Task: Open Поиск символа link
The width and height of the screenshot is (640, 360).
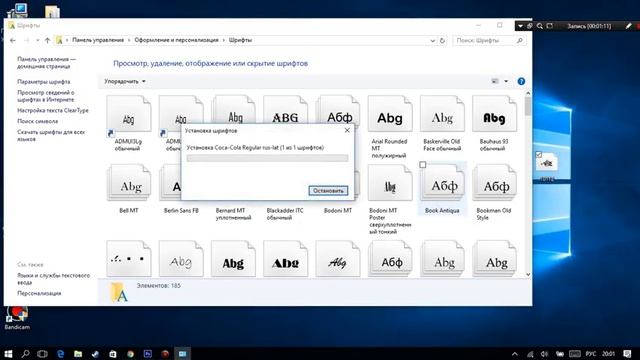Action: (x=38, y=121)
